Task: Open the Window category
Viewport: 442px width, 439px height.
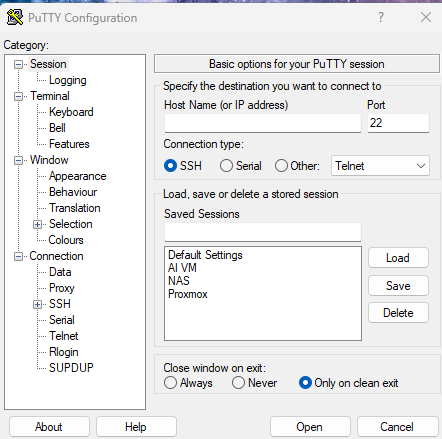Action: (x=49, y=160)
